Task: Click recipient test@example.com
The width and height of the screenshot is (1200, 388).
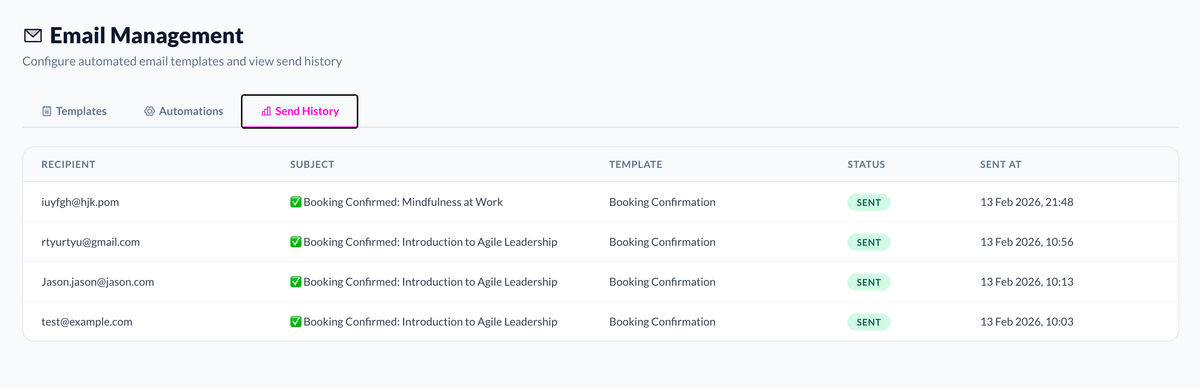Action: [x=87, y=322]
